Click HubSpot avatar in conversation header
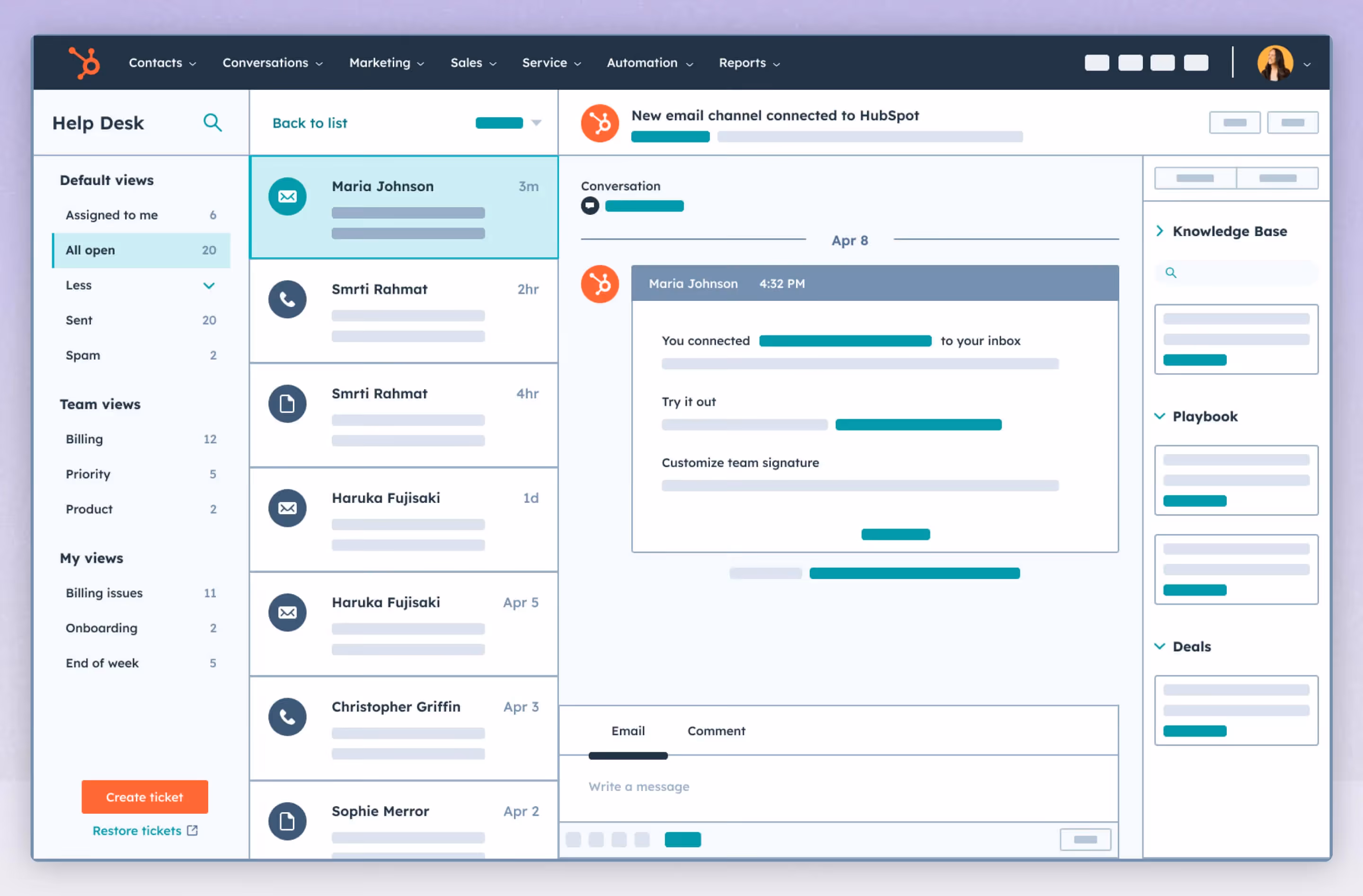The width and height of the screenshot is (1363, 896). tap(600, 123)
